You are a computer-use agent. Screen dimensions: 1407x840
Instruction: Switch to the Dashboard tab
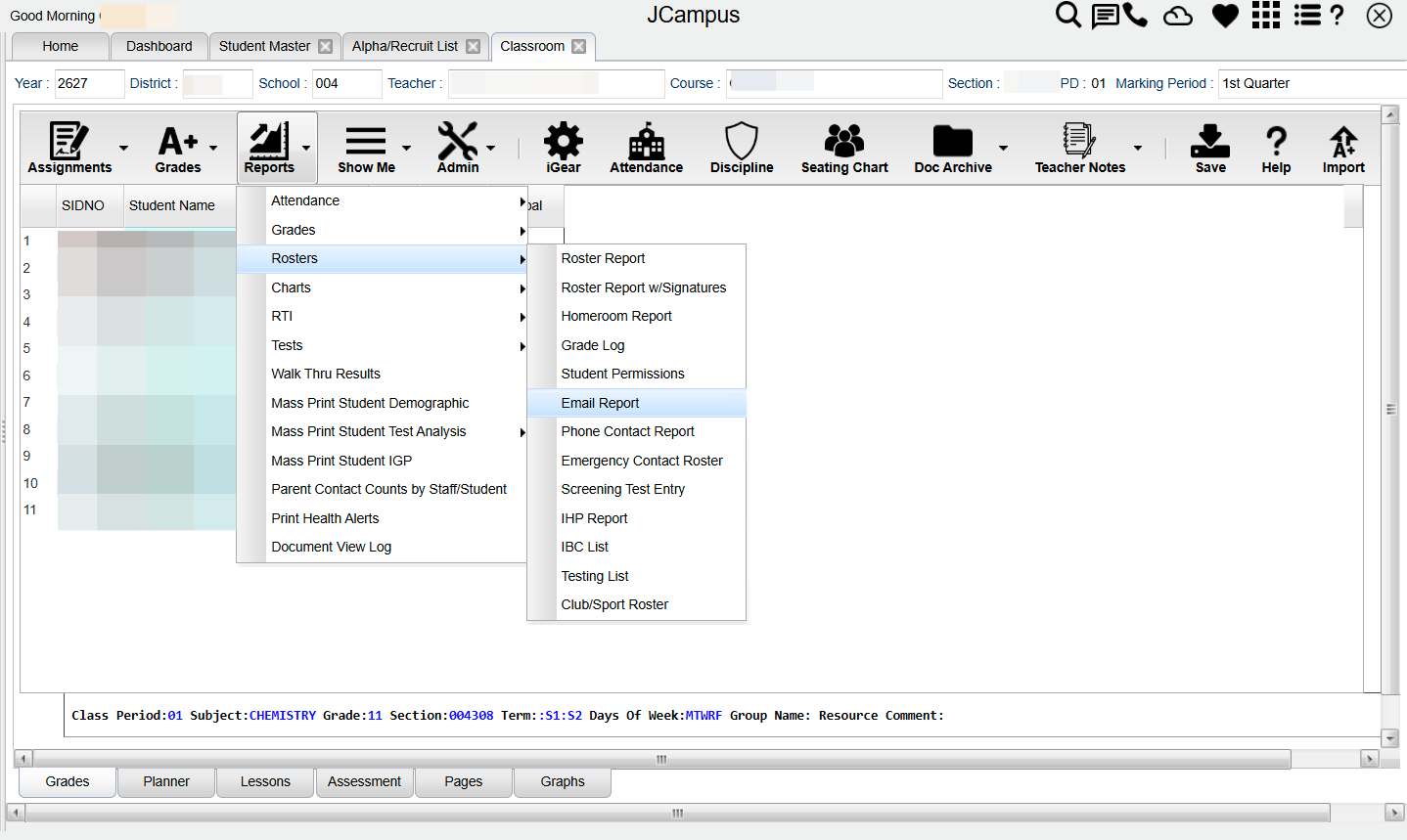159,46
